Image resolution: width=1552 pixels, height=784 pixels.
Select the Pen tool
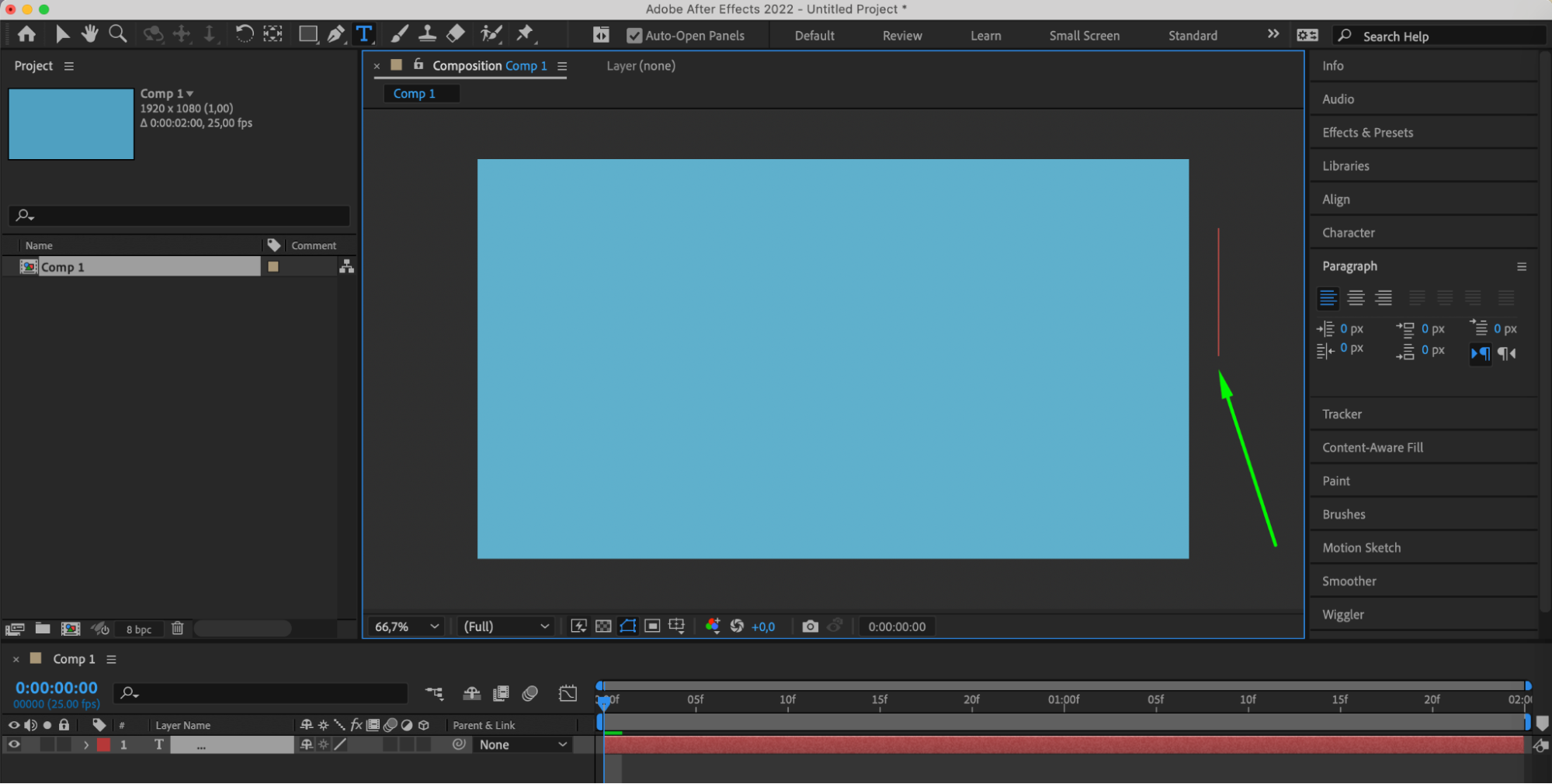pyautogui.click(x=335, y=34)
